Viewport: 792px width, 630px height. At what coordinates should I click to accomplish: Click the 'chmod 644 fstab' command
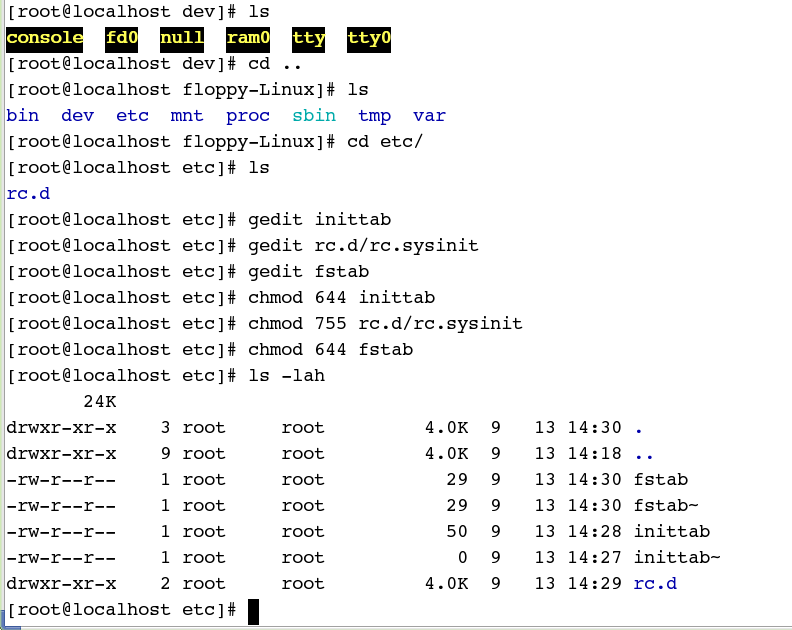[x=330, y=350]
